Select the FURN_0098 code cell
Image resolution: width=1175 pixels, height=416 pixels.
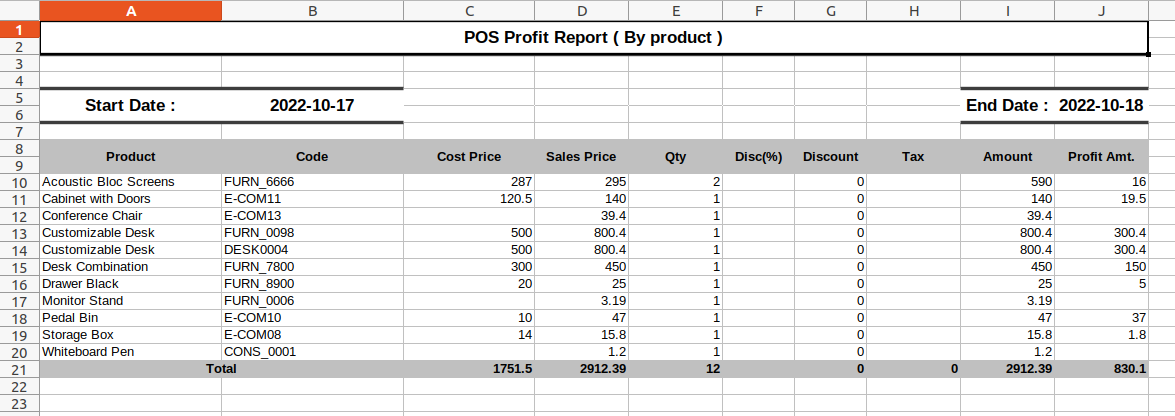click(312, 233)
